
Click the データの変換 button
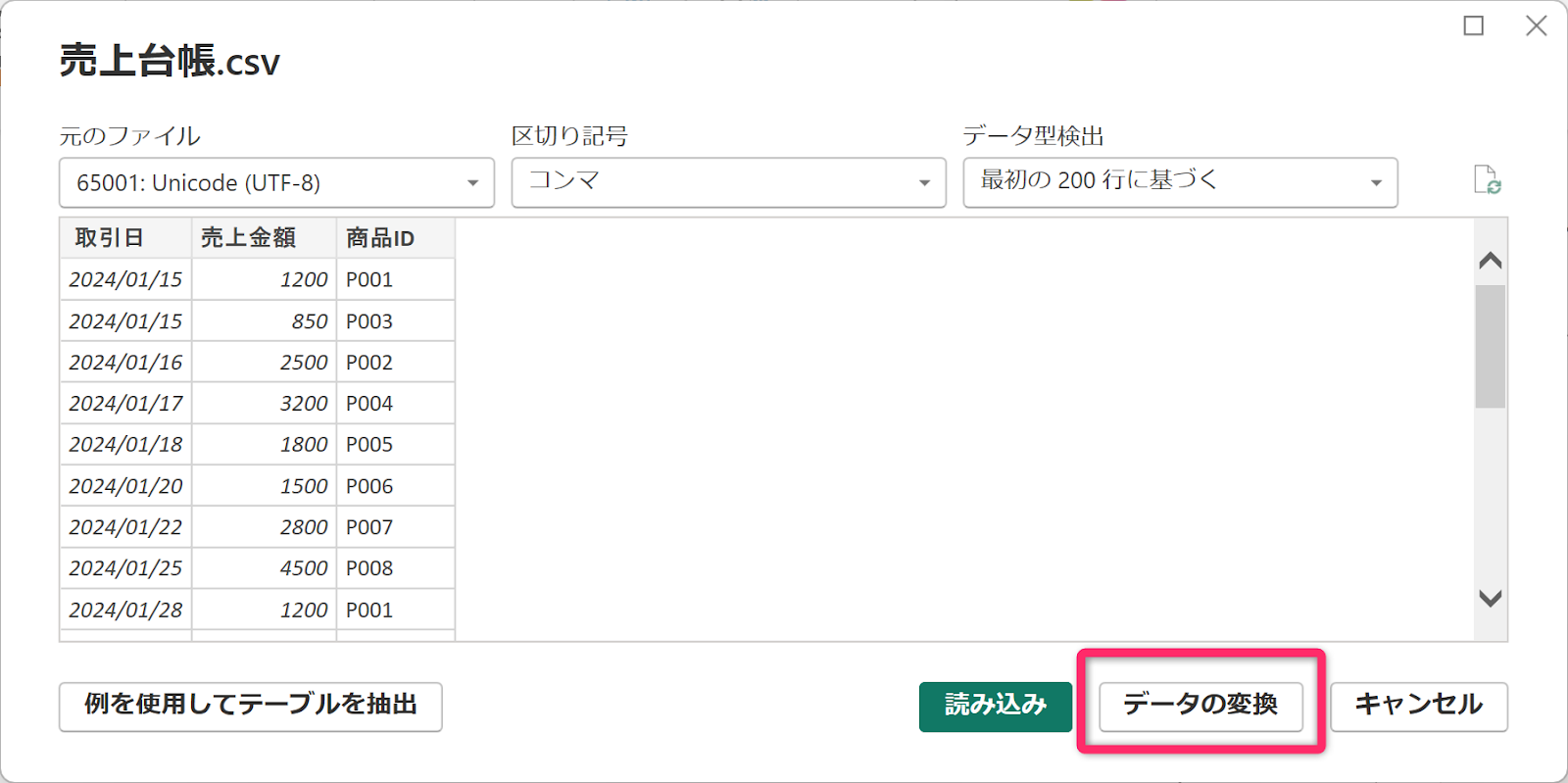(x=1200, y=707)
